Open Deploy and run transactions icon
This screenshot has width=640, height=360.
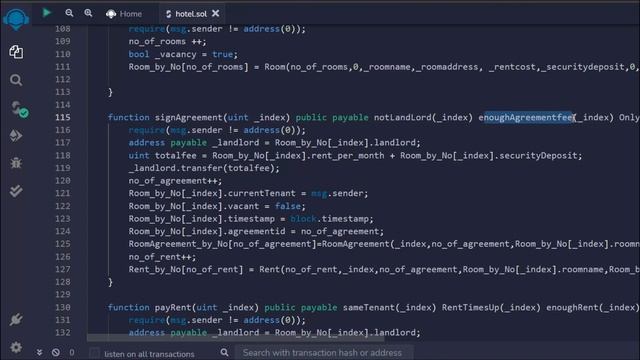pos(16,136)
